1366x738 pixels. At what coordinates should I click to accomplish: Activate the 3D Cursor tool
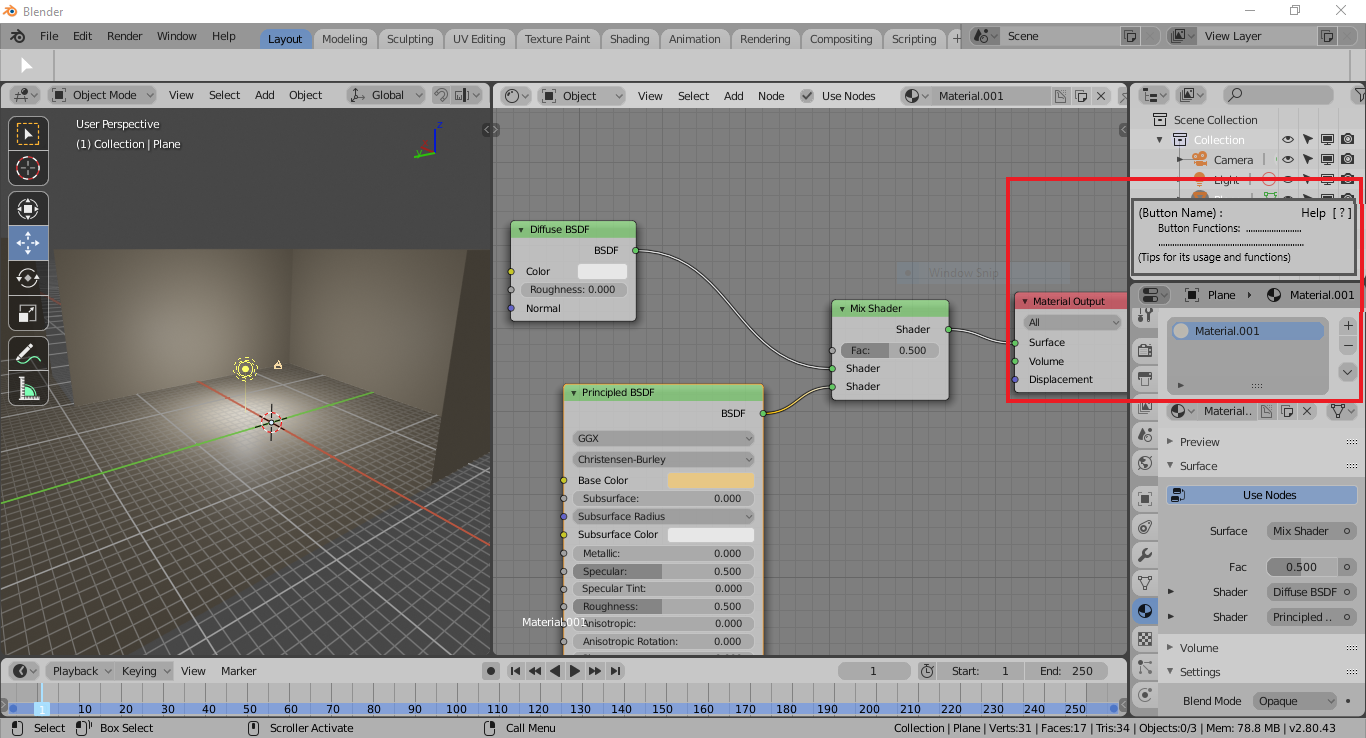(28, 168)
